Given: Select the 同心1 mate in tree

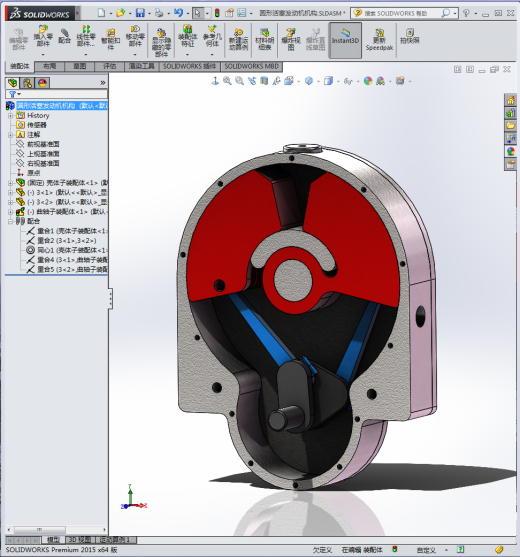Looking at the screenshot, I should coord(67,250).
